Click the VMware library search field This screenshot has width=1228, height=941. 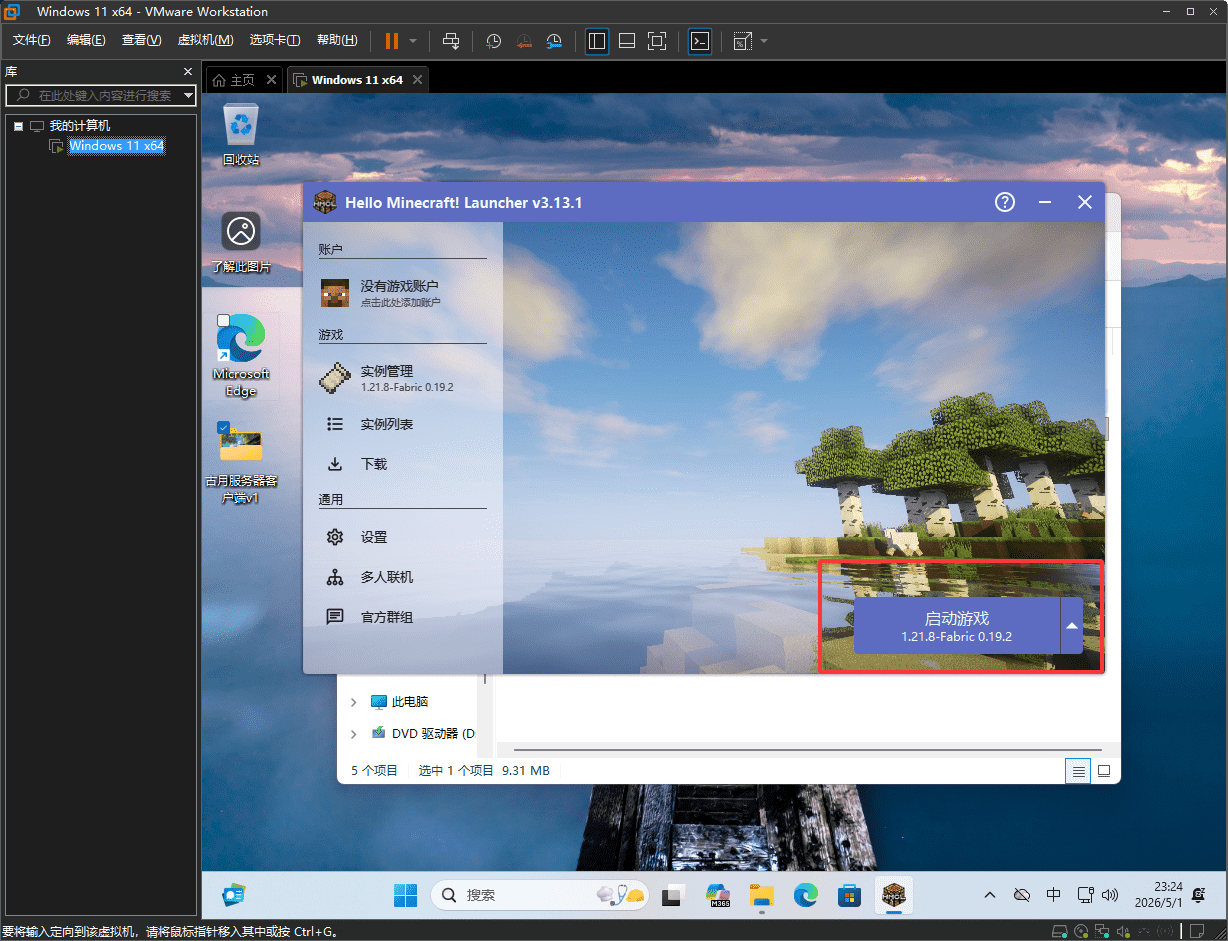tap(100, 95)
